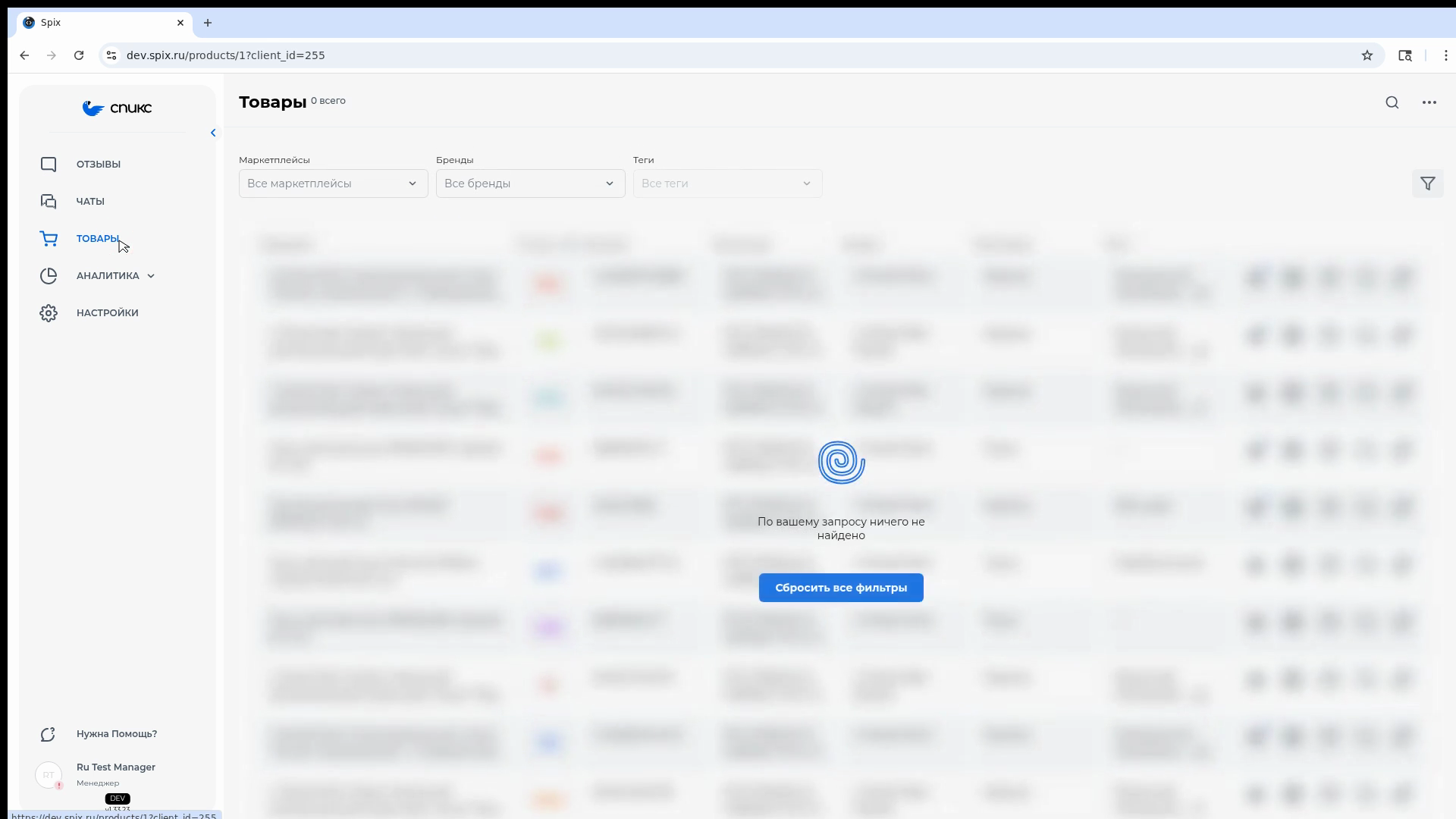Click the tab search icon in browser toolbar

[1405, 55]
